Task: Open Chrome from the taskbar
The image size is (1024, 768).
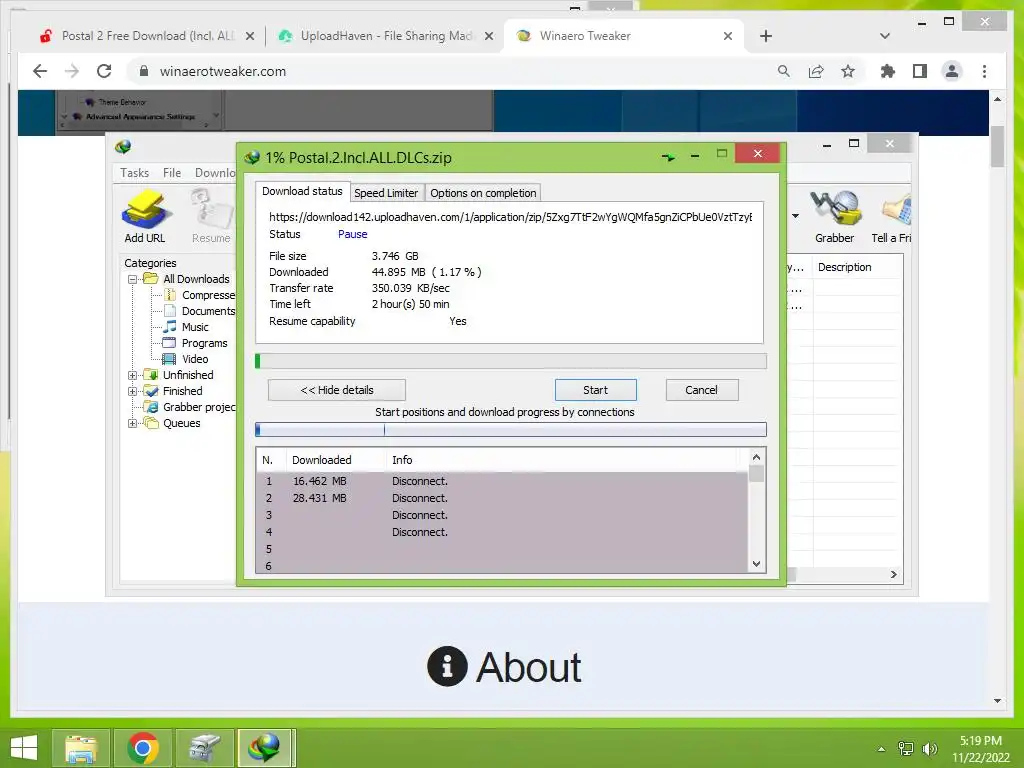Action: [143, 748]
